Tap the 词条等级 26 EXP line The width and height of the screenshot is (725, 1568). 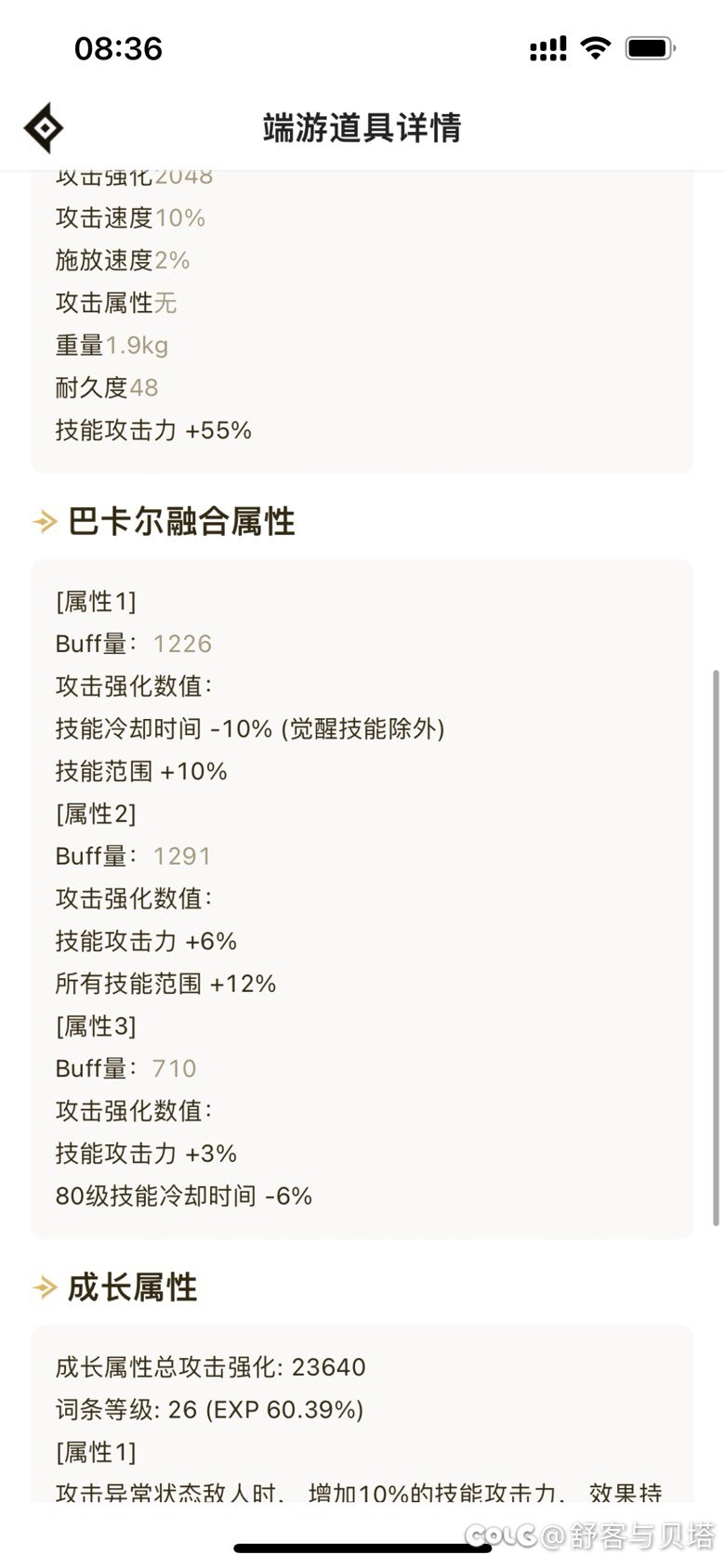(x=209, y=1410)
